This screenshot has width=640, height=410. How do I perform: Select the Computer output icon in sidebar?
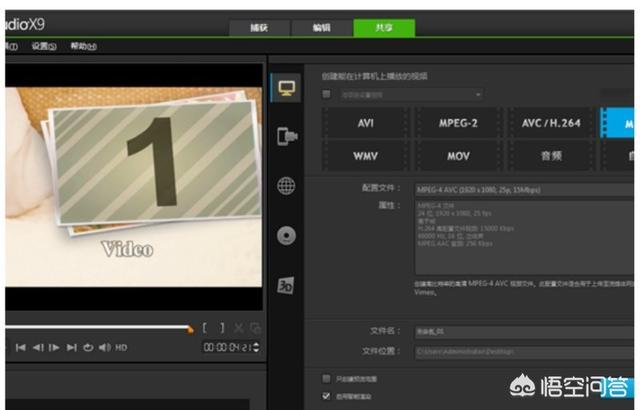click(x=285, y=87)
